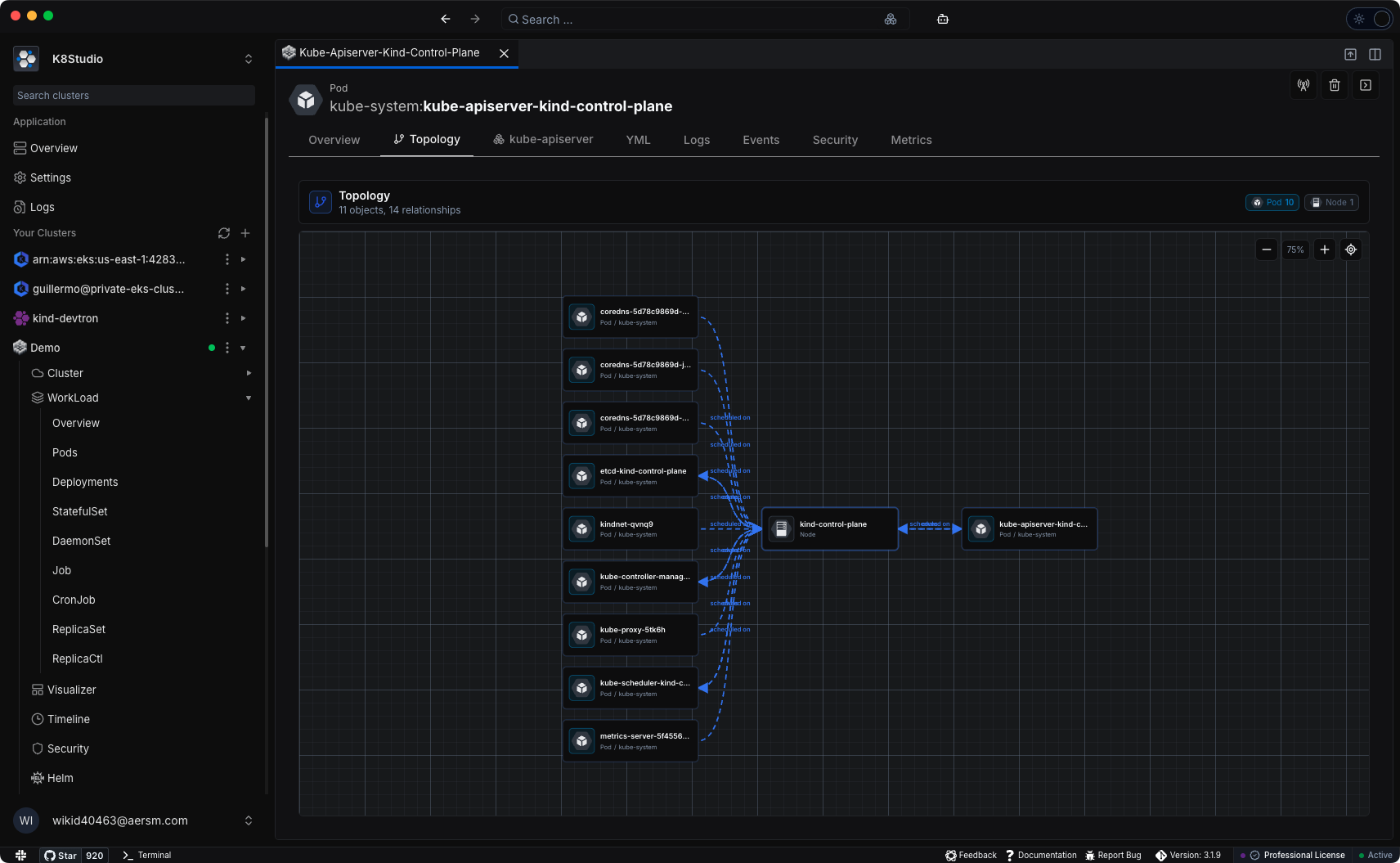Open options menu for kind-devtron cluster
Screen dimensions: 1400x863
point(227,318)
